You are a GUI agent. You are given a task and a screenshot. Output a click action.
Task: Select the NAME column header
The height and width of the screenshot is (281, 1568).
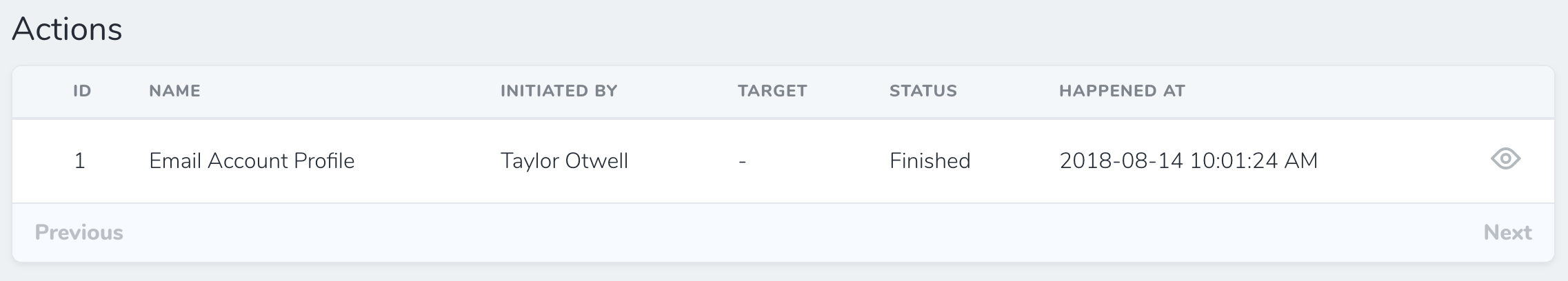174,91
